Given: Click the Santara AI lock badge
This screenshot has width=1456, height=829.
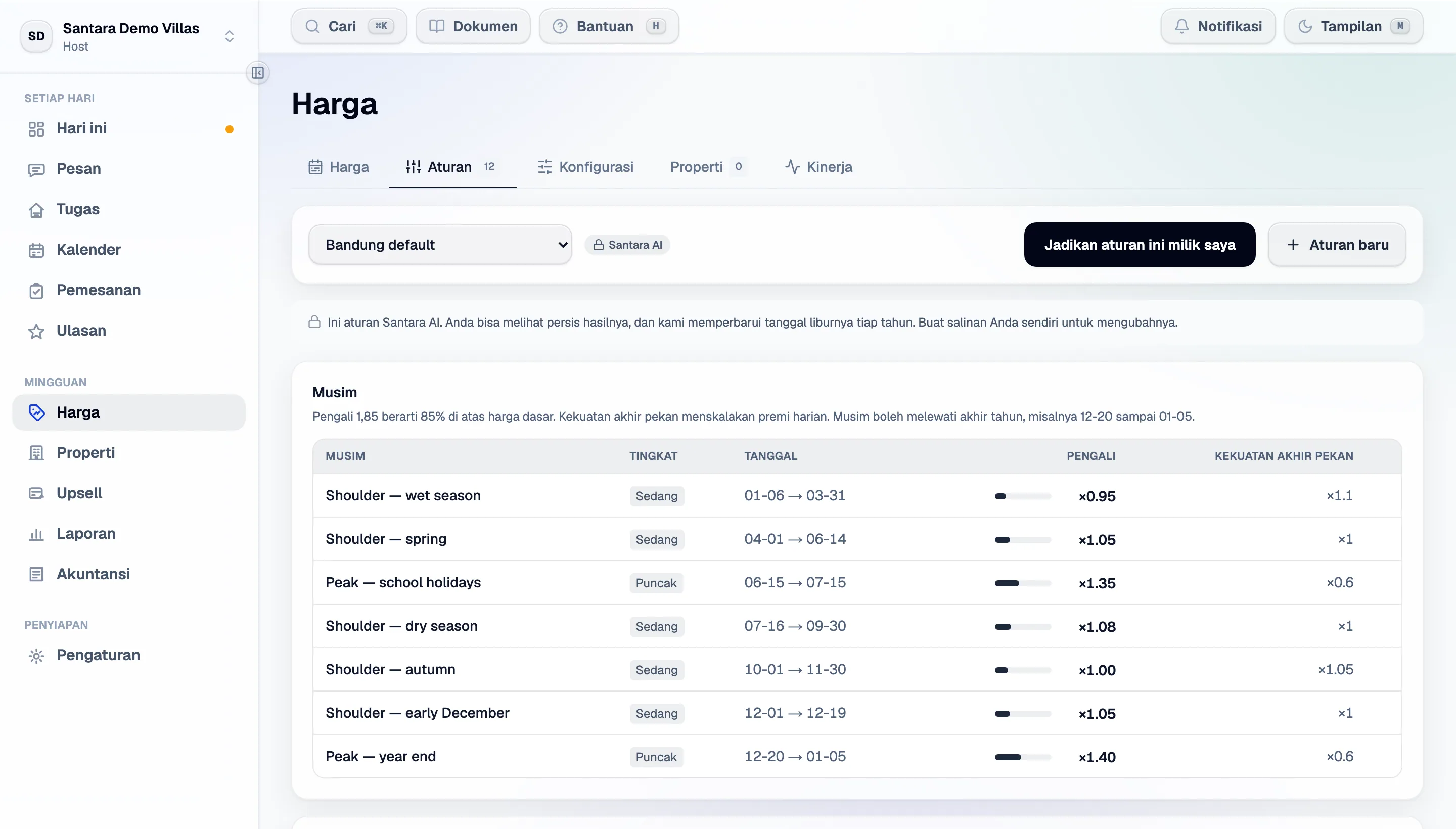Looking at the screenshot, I should [x=627, y=245].
